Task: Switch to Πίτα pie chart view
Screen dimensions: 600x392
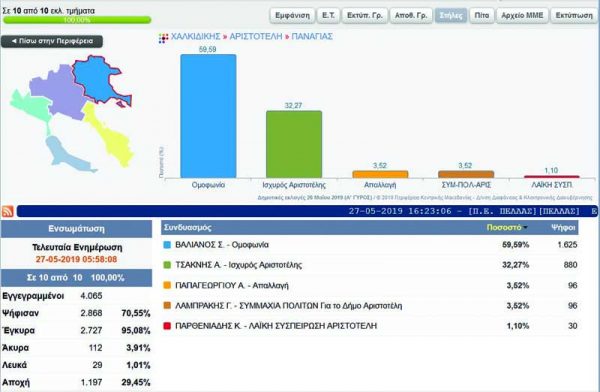Action: 481,16
